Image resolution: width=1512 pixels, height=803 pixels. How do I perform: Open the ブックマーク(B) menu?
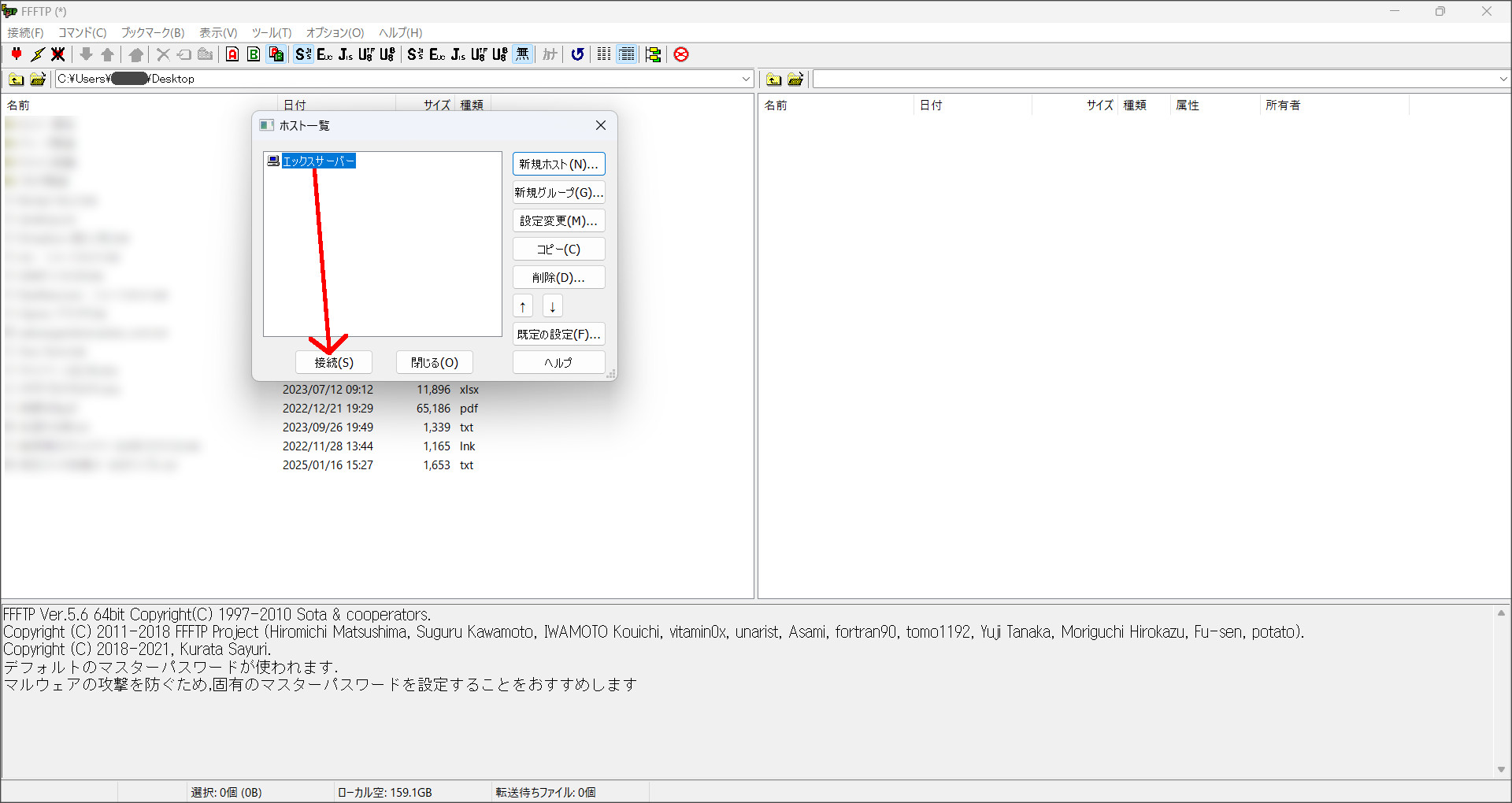click(153, 32)
